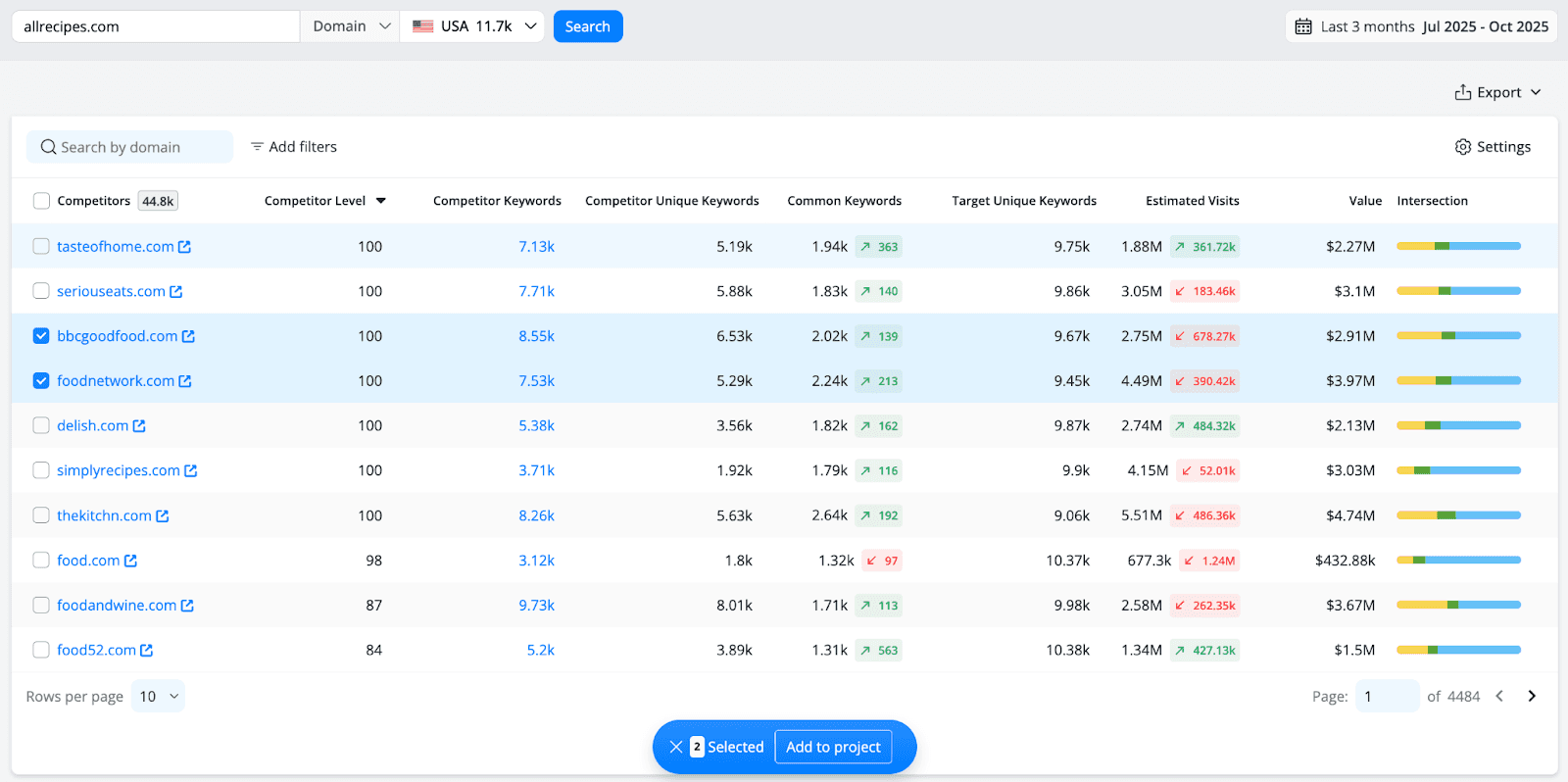Sort by Target Unique Keywords header
The height and width of the screenshot is (782, 1568).
point(1024,201)
